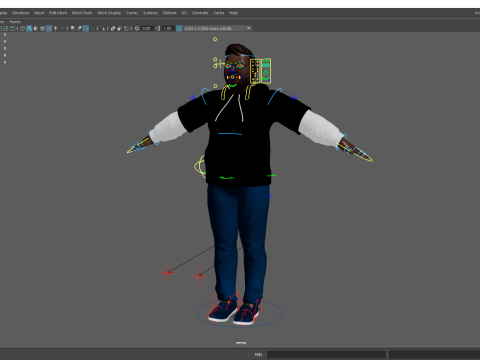Switch viewport to wireframe display

click(x=22, y=28)
